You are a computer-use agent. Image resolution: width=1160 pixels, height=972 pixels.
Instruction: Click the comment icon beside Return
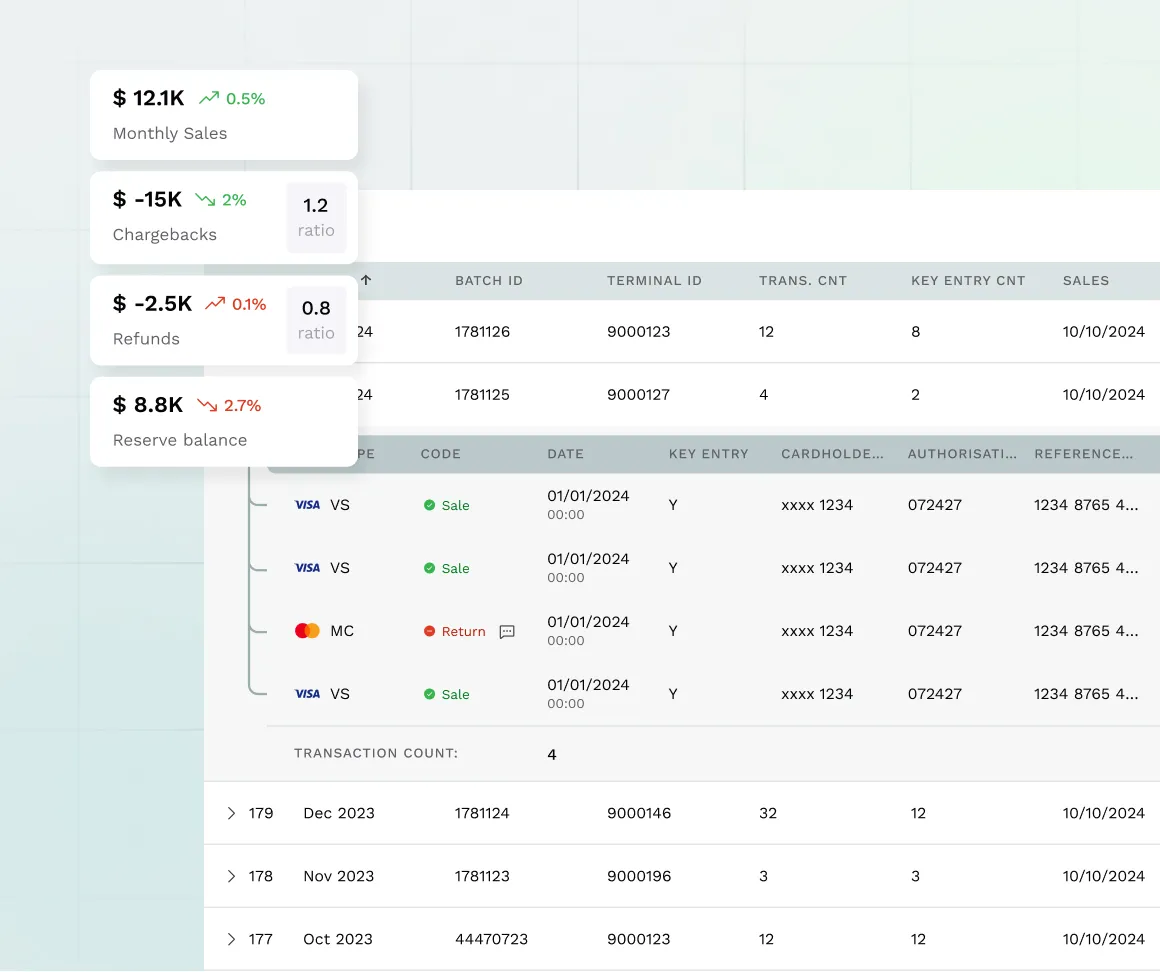507,632
